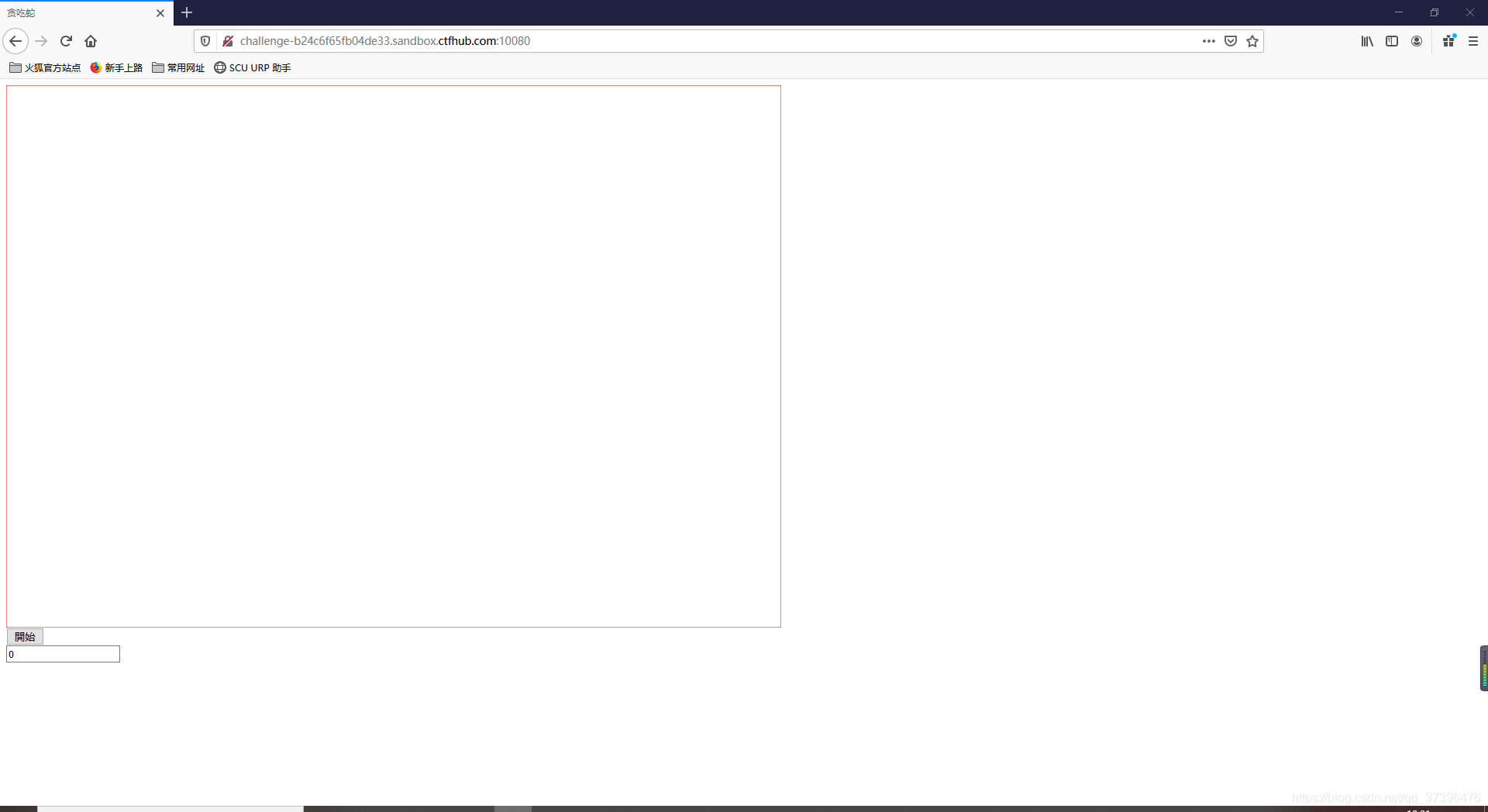Click inside the snake game canvas
The height and width of the screenshot is (812, 1488).
coord(394,356)
